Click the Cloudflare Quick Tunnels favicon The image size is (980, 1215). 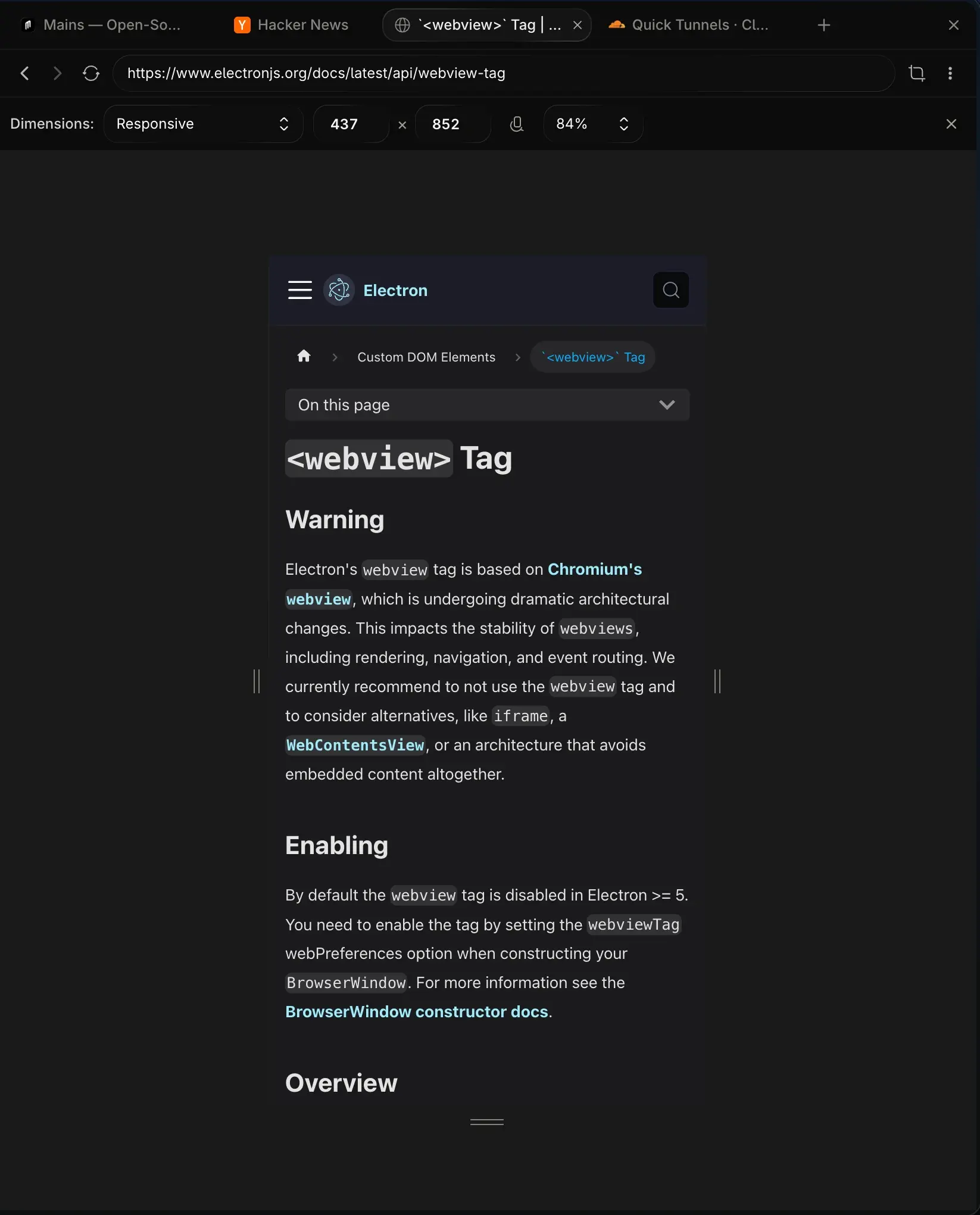(617, 25)
